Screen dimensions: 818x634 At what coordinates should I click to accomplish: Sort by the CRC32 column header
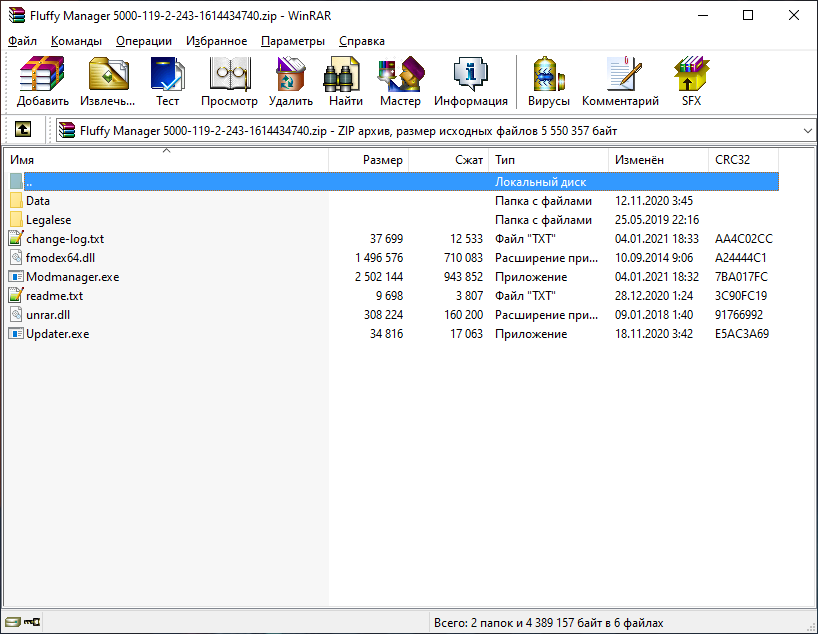click(x=743, y=160)
